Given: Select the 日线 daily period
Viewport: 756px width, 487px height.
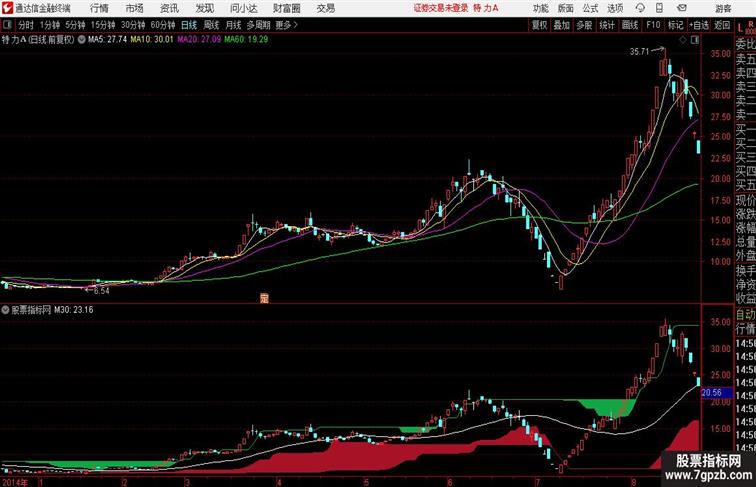Looking at the screenshot, I should (189, 25).
